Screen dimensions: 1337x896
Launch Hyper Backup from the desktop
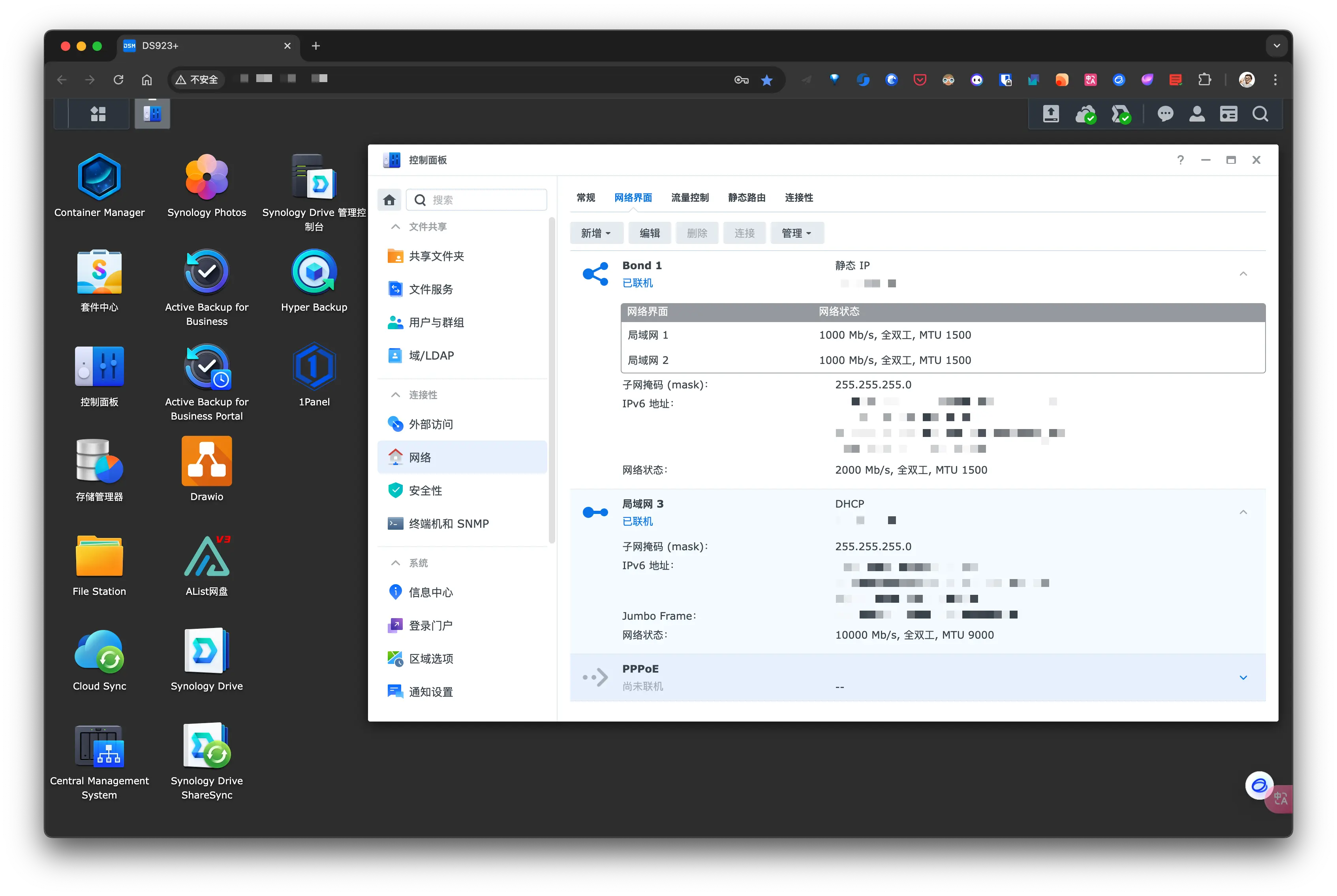tap(314, 272)
